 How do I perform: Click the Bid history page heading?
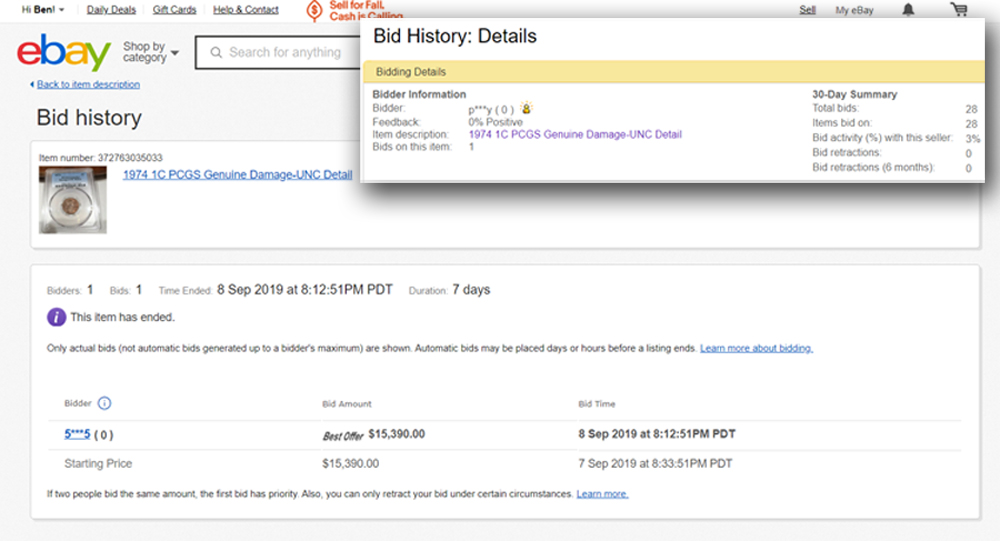pos(89,118)
